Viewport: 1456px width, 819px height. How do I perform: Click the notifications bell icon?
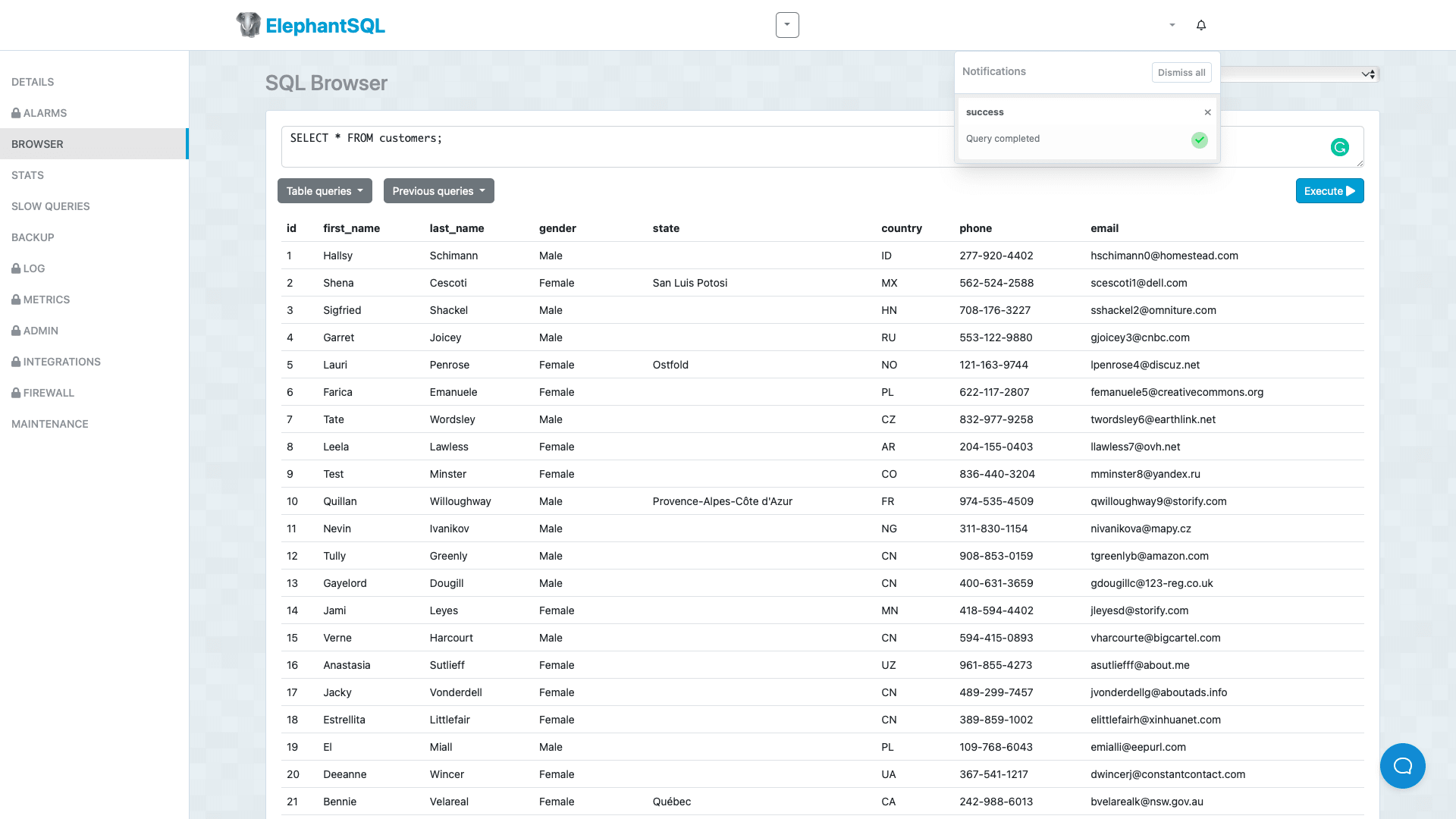tap(1200, 25)
